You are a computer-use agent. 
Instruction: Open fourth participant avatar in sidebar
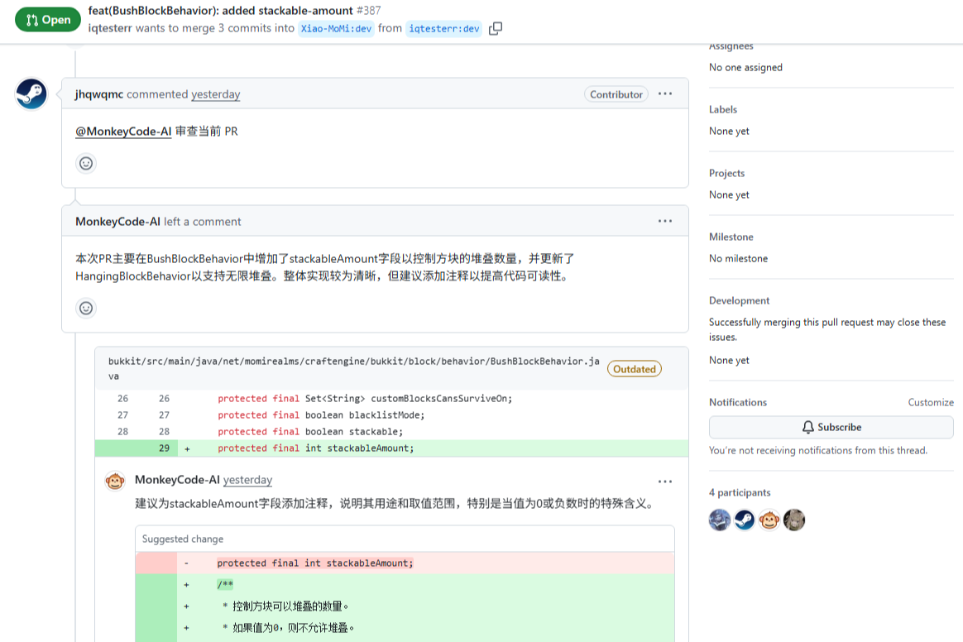pyautogui.click(x=794, y=520)
